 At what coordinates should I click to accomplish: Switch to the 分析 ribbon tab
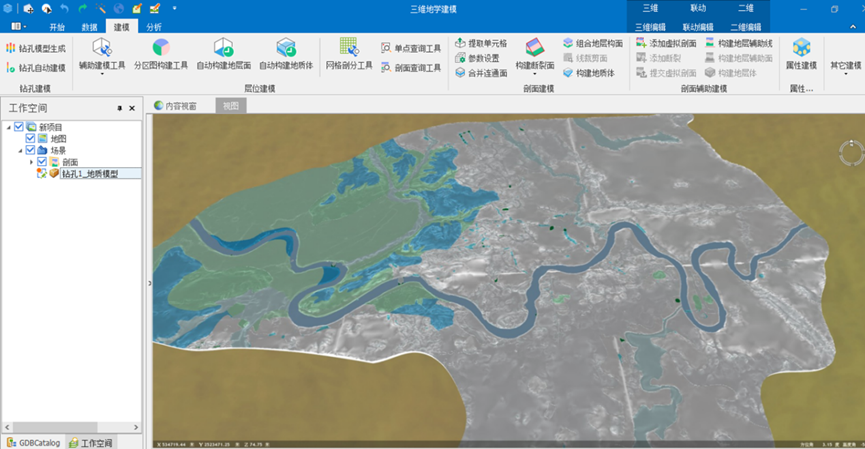[153, 27]
